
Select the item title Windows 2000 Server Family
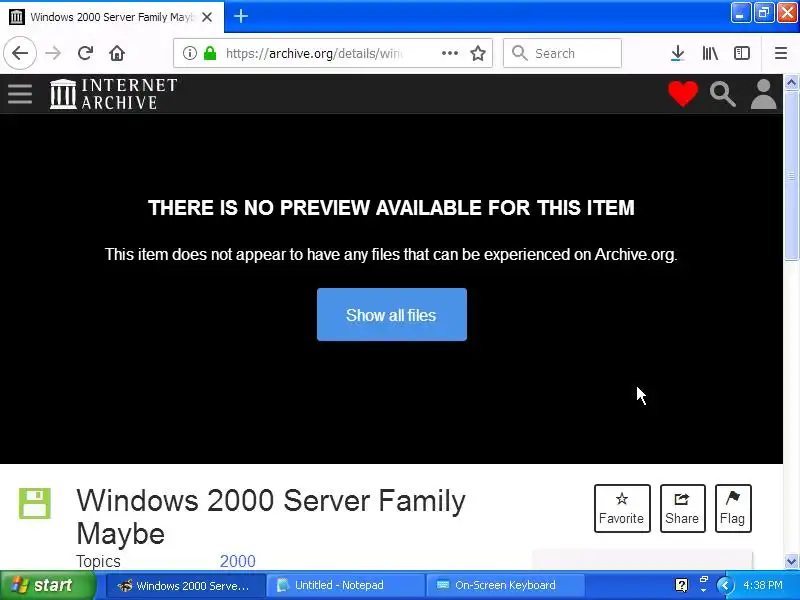click(x=271, y=501)
